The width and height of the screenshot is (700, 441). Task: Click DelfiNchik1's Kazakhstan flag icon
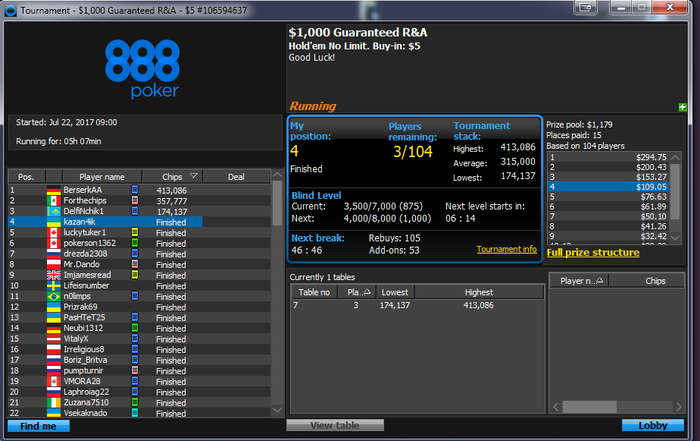(54, 212)
